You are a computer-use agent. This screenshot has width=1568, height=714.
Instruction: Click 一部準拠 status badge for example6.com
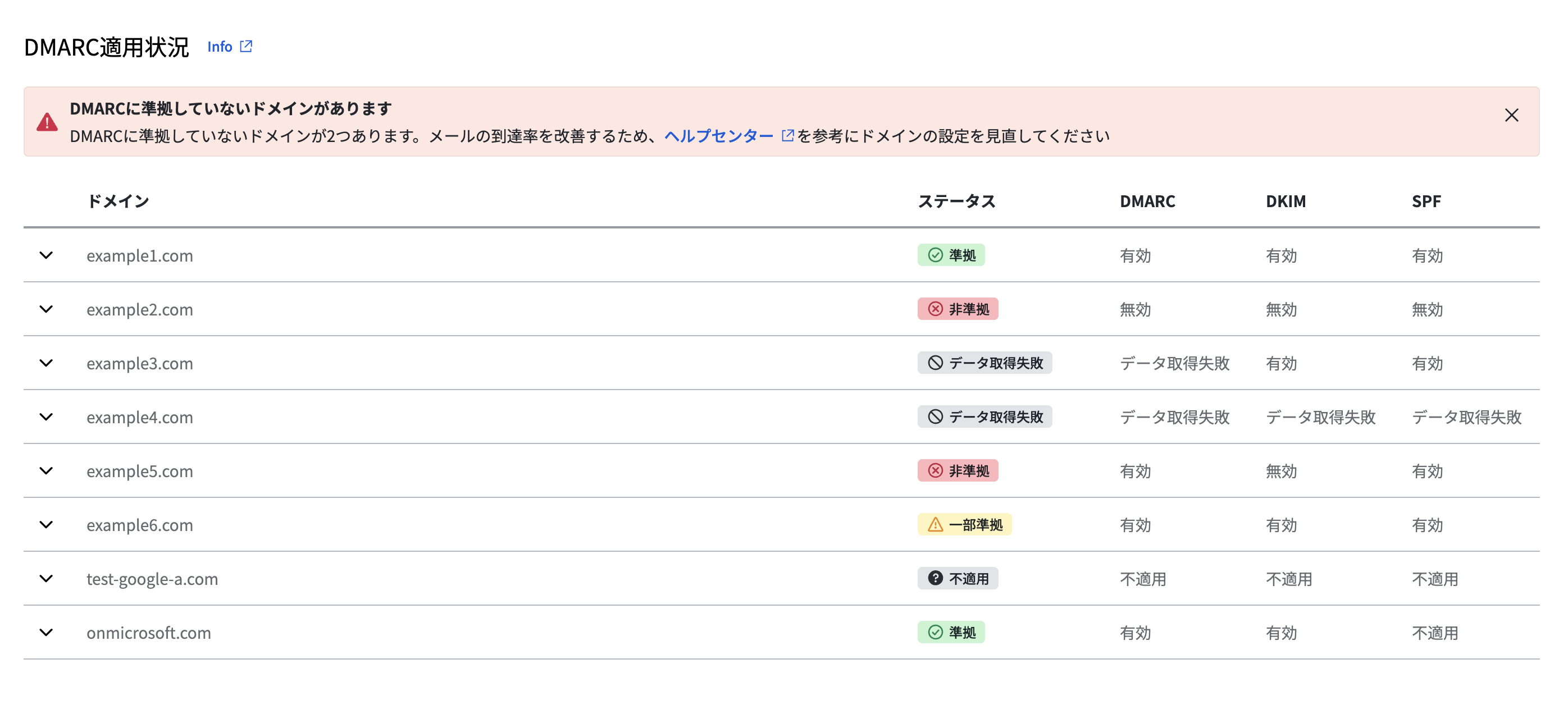pos(964,524)
